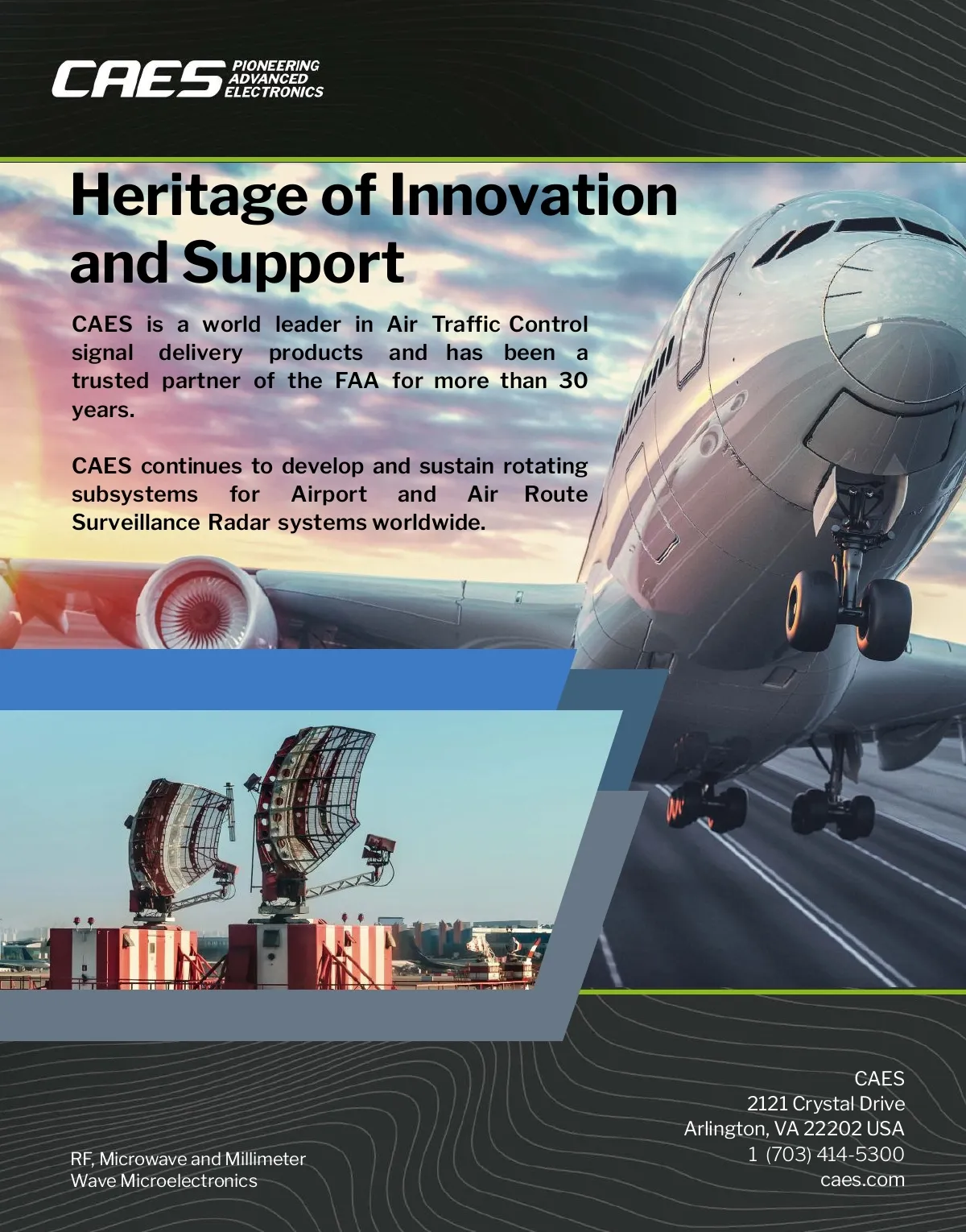The width and height of the screenshot is (966, 1232).
Task: Click the Arlington, VA 22202 USA line
Action: [794, 1129]
